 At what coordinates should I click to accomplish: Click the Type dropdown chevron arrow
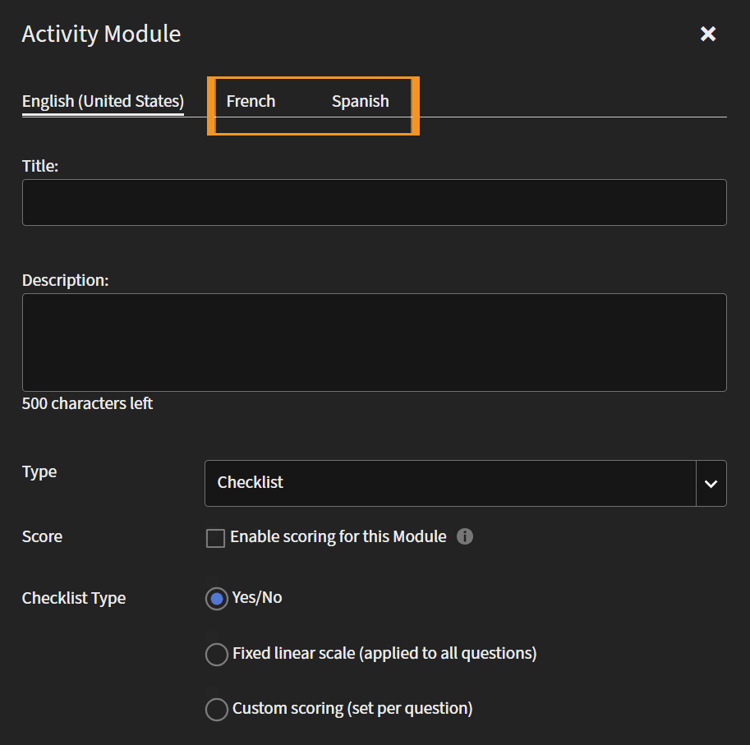tap(710, 483)
